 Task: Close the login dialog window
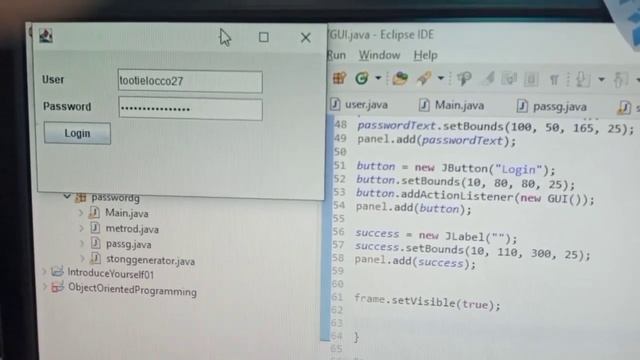point(306,38)
